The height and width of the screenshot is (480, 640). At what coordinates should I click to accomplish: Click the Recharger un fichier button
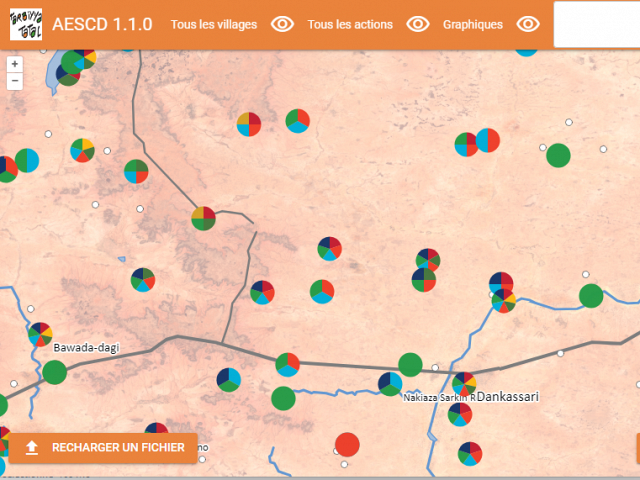(x=105, y=447)
